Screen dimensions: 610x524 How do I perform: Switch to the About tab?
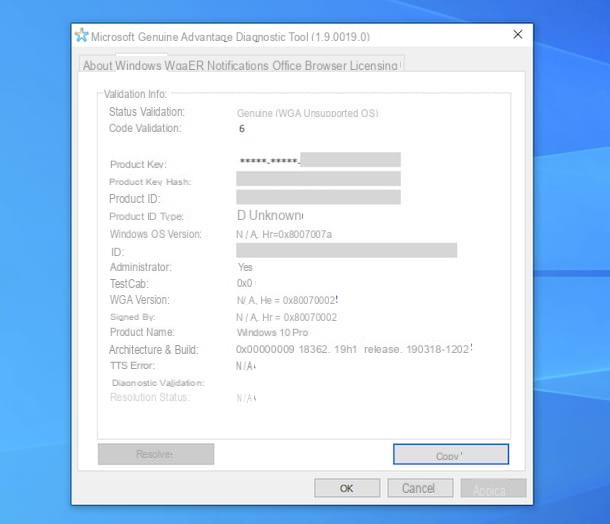[98, 66]
